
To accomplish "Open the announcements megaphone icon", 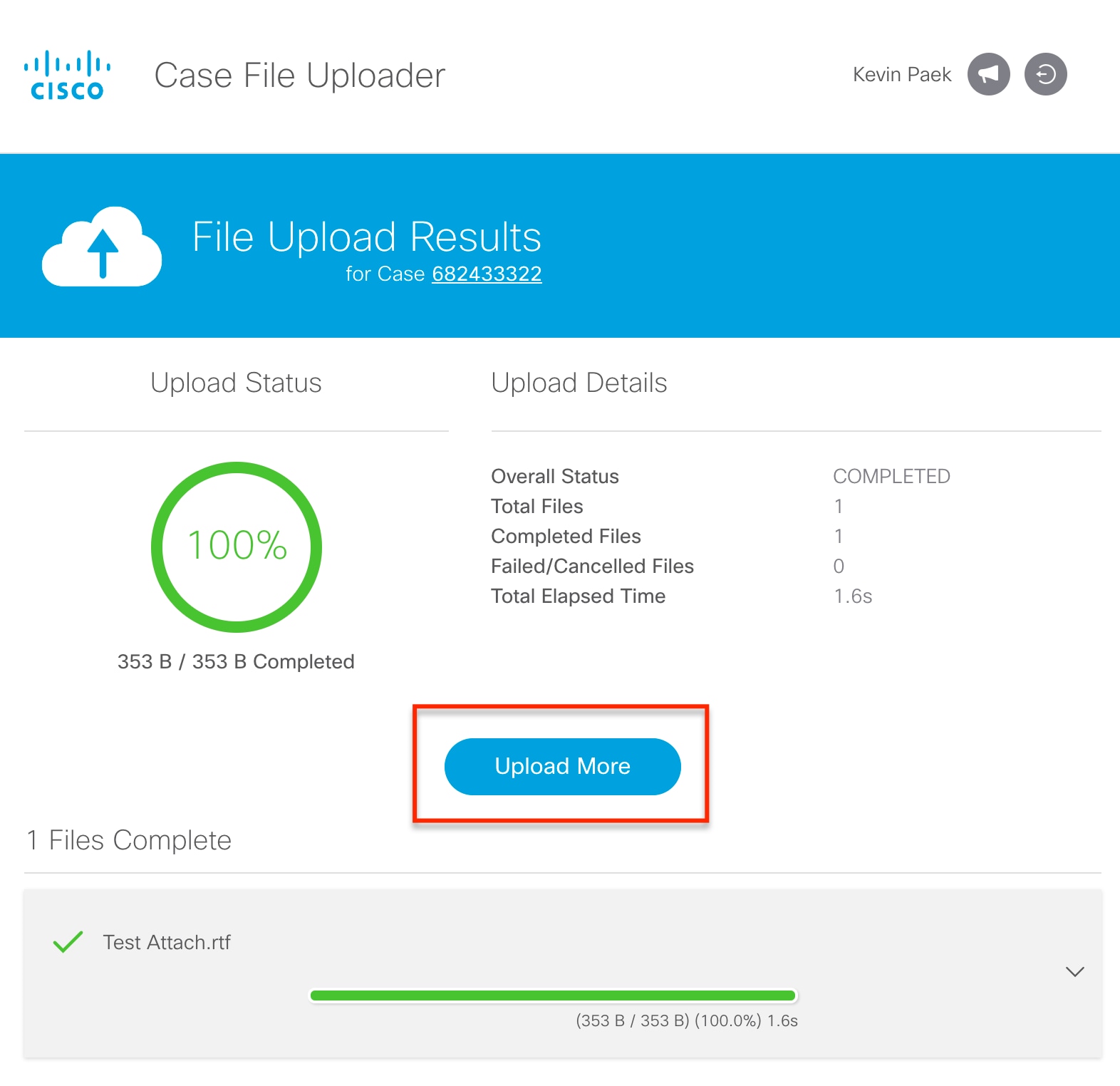I will click(x=988, y=74).
